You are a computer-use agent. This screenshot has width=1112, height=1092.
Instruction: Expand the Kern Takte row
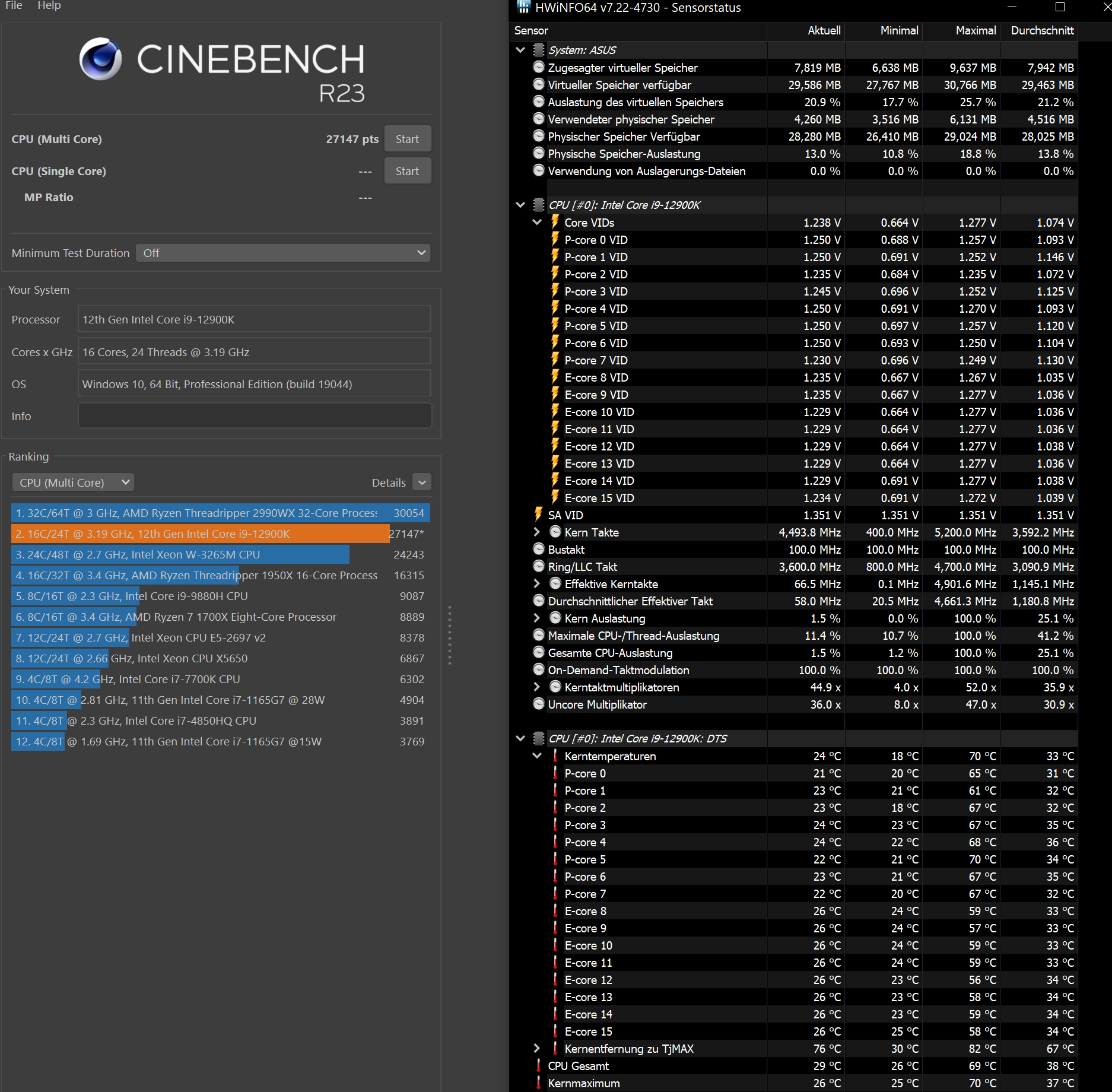537,532
